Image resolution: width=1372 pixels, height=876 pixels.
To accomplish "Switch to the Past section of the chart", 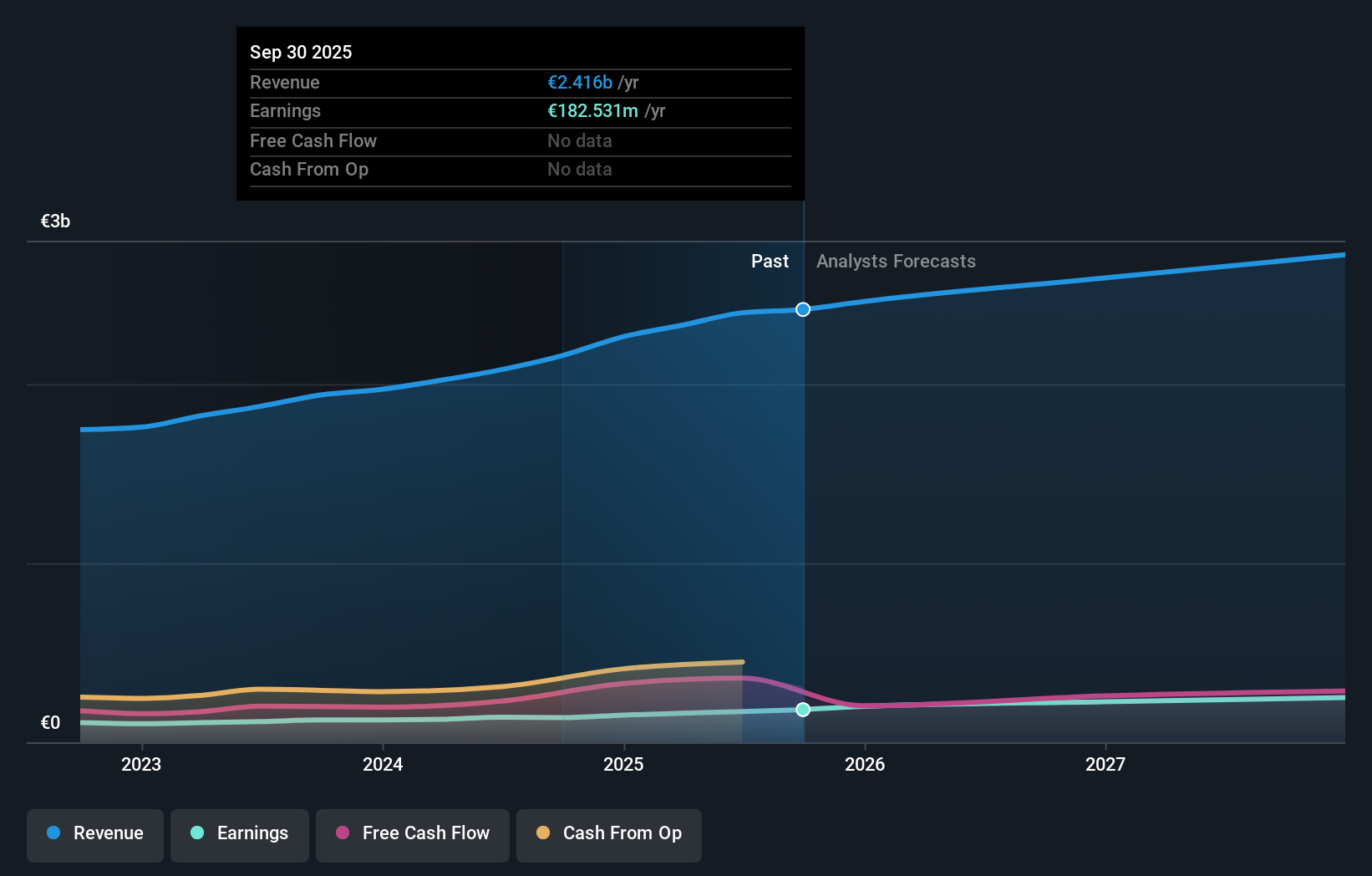I will tap(770, 261).
